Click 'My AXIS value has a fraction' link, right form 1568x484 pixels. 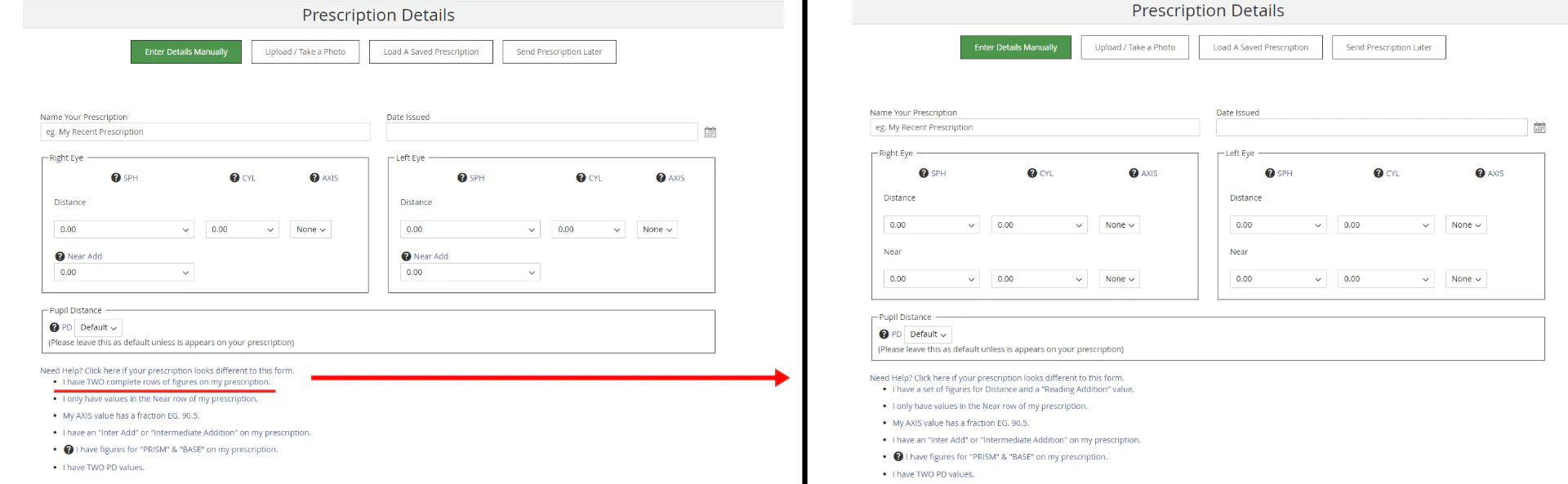tap(961, 424)
